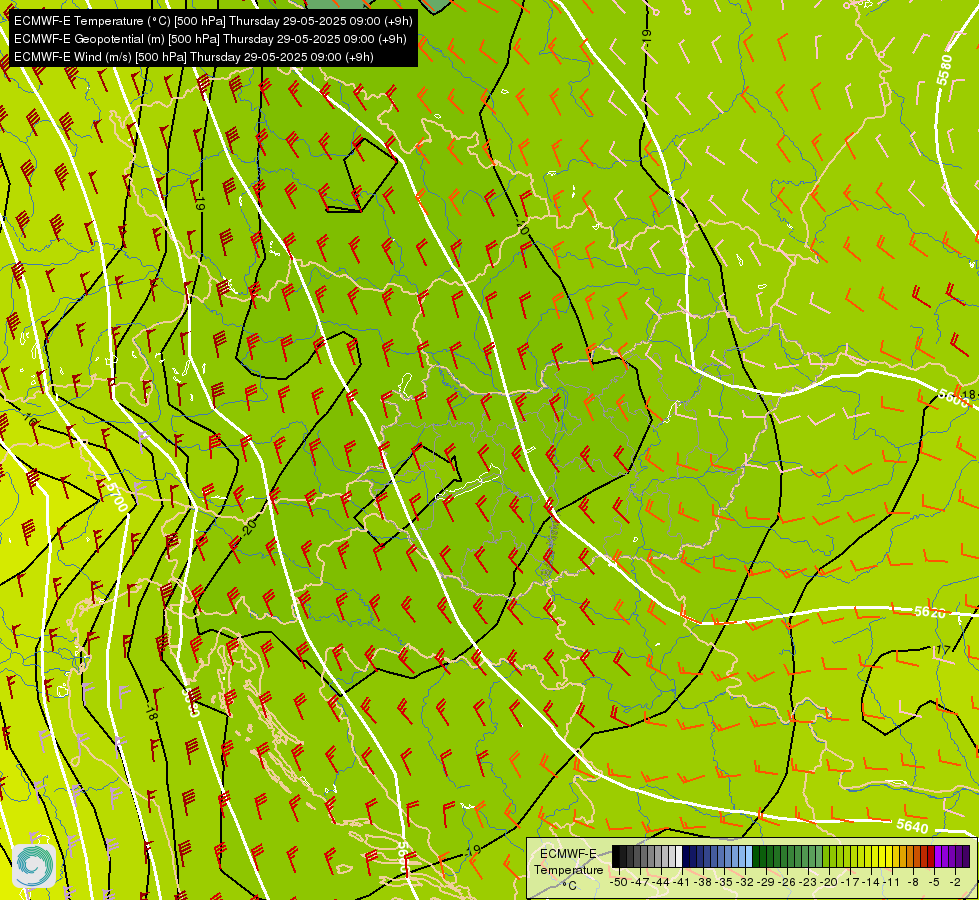Click the black swatch at the legend start
This screenshot has height=900, width=979.
point(616,856)
